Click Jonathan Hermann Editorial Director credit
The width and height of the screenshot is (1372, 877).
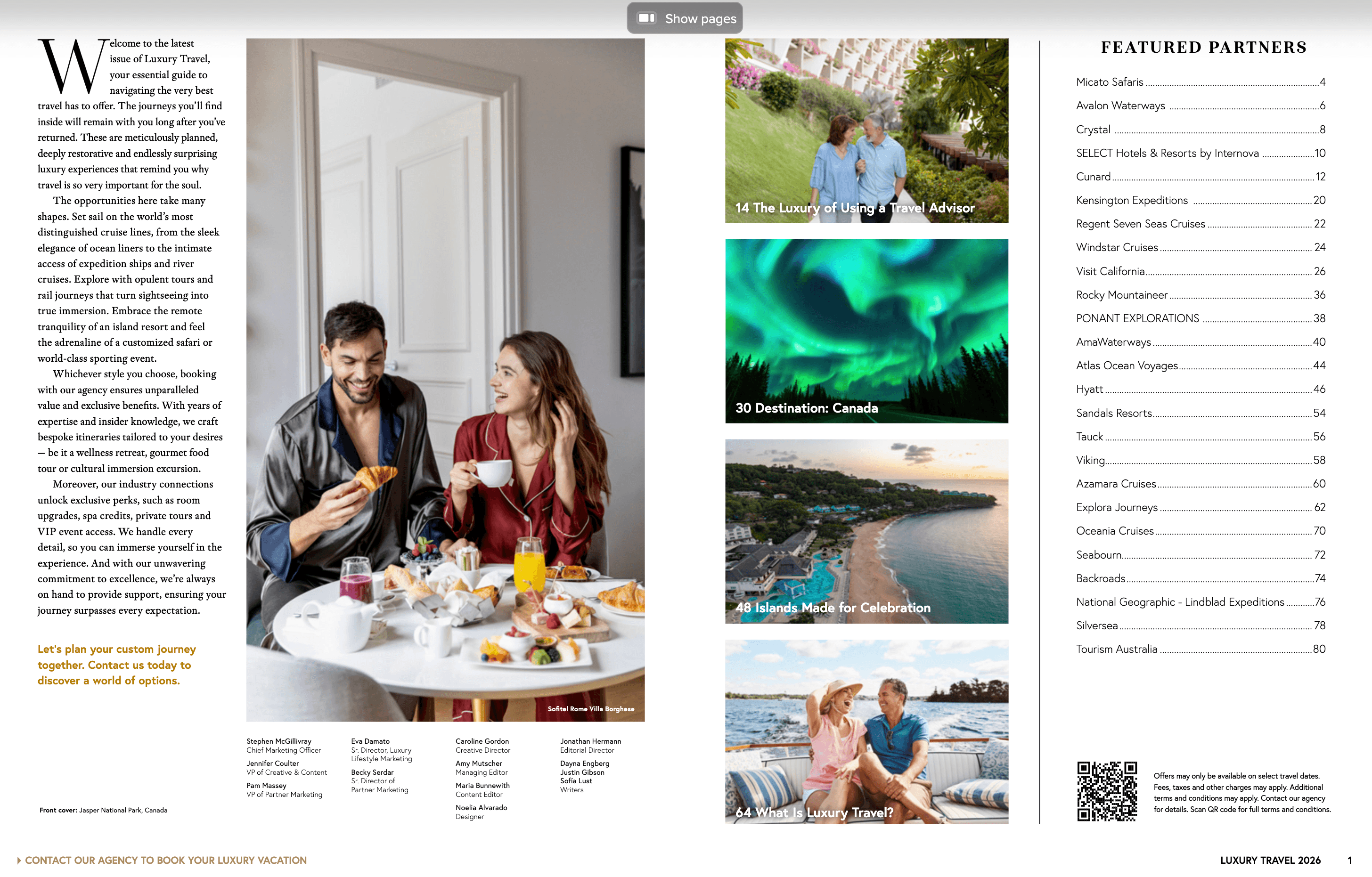(x=590, y=746)
